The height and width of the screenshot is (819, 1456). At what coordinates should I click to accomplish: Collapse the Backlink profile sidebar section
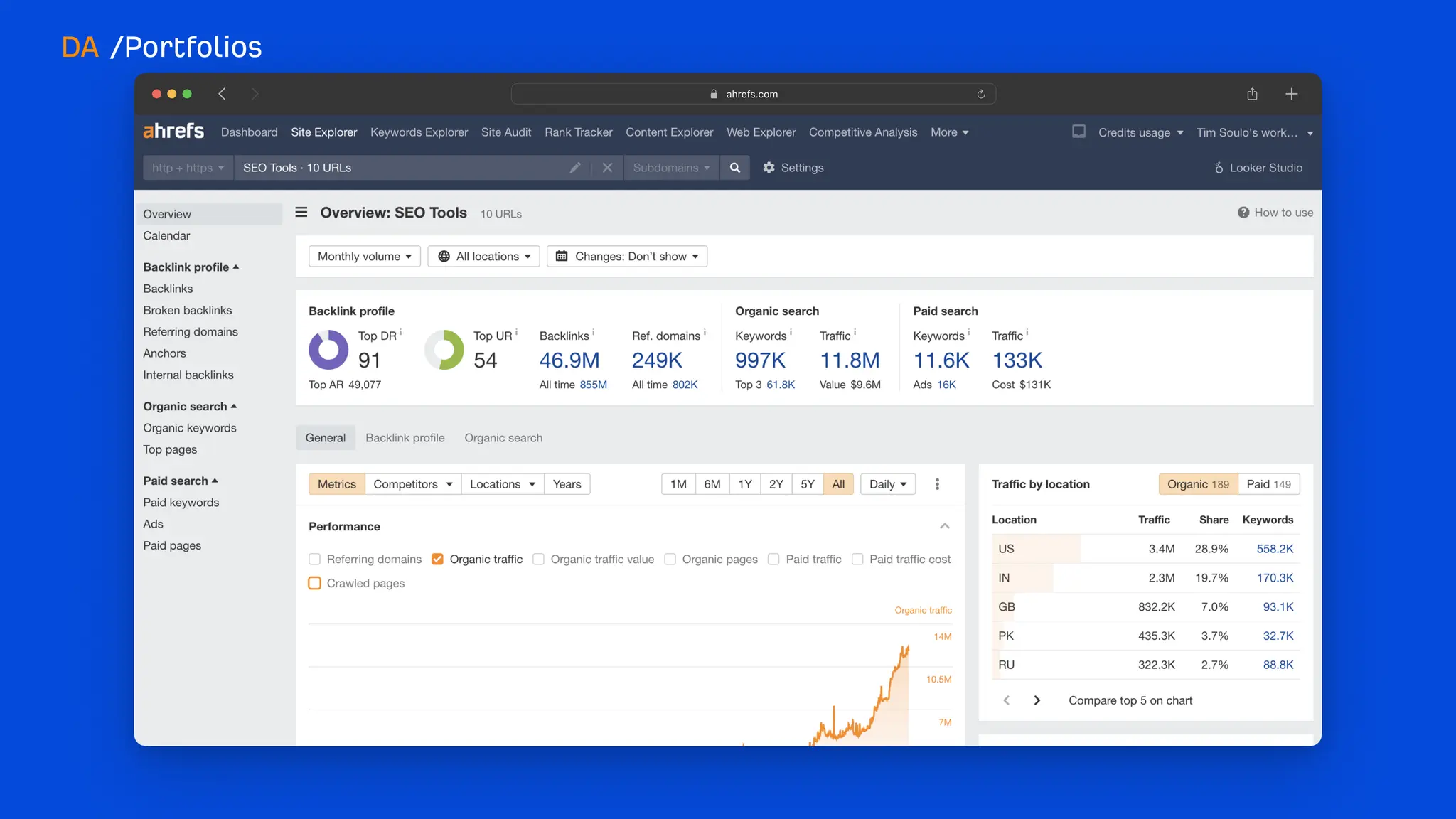(x=191, y=267)
